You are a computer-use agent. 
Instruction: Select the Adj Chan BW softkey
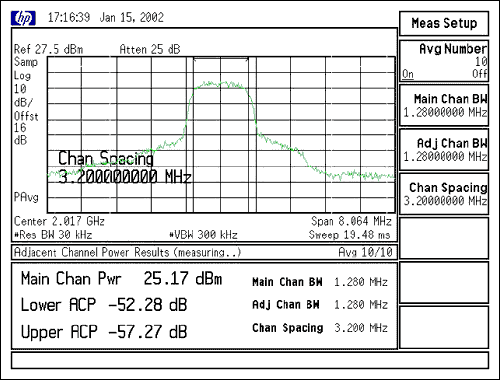coord(444,149)
